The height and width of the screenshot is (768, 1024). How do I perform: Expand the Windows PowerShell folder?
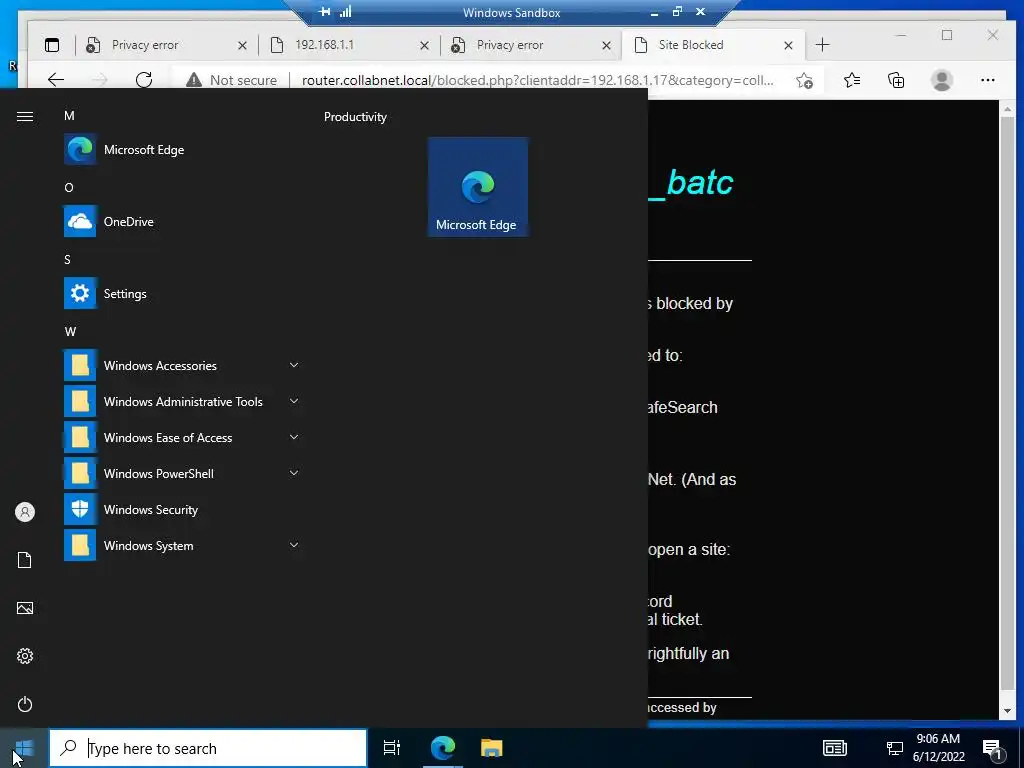[x=182, y=473]
